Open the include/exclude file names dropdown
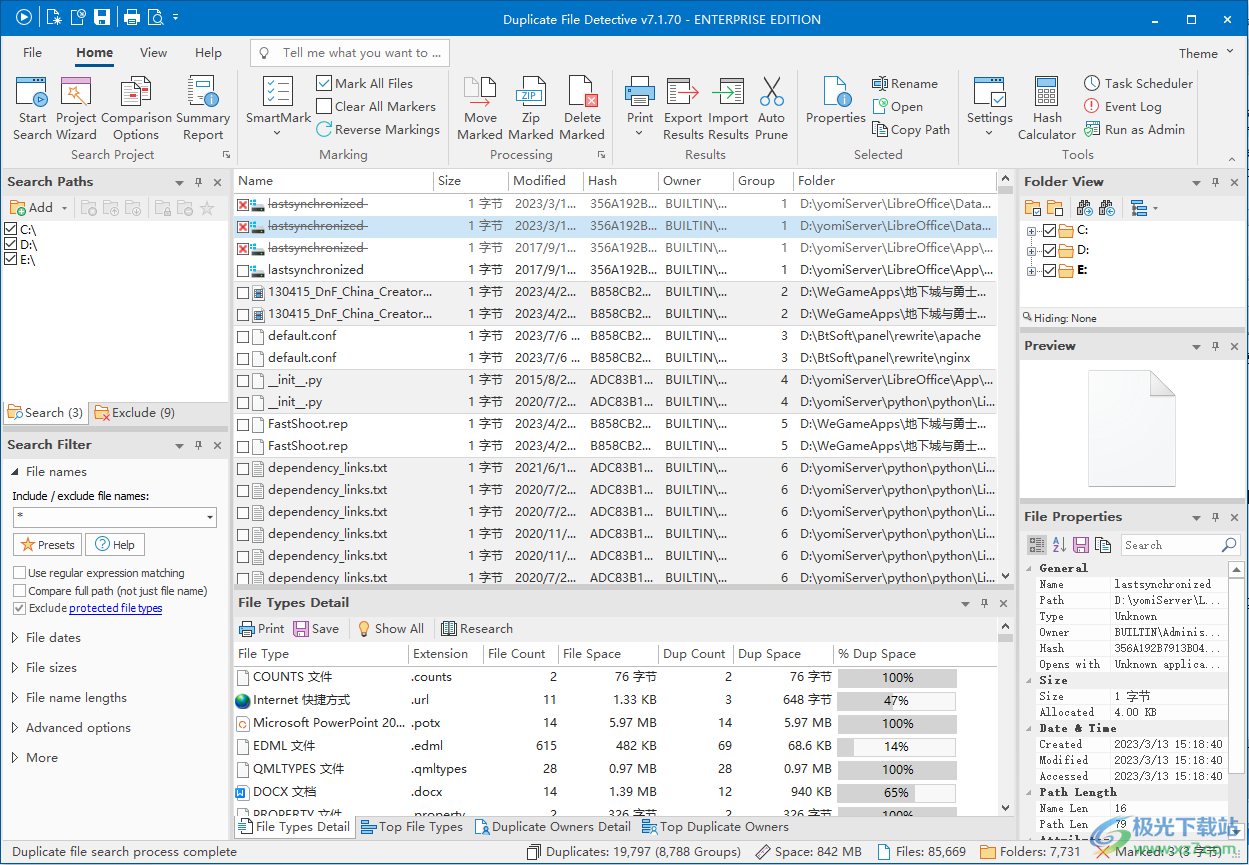The width and height of the screenshot is (1249, 865). coord(209,517)
